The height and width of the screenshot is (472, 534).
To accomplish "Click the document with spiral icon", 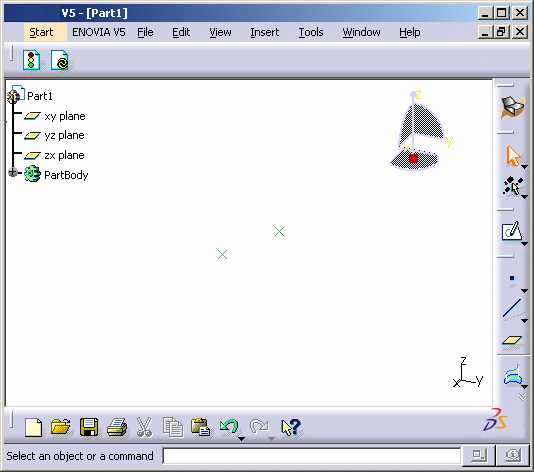I will pos(60,60).
